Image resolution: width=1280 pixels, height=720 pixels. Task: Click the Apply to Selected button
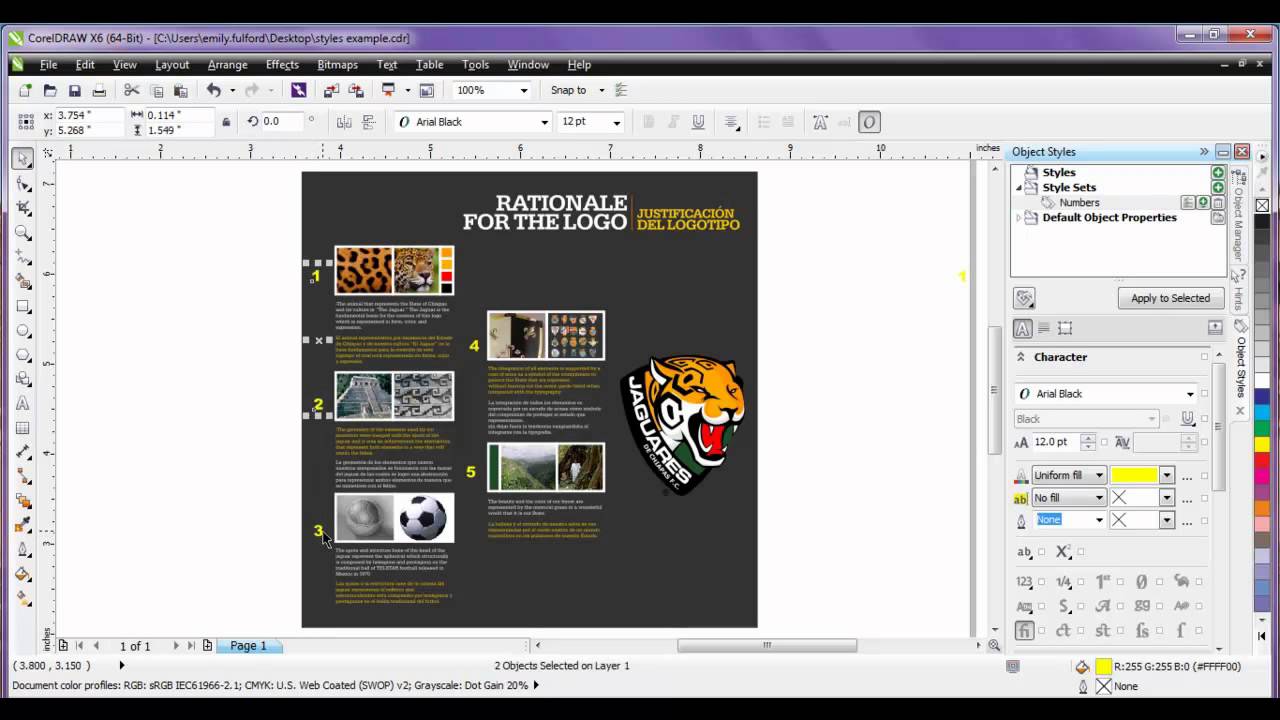(1170, 298)
